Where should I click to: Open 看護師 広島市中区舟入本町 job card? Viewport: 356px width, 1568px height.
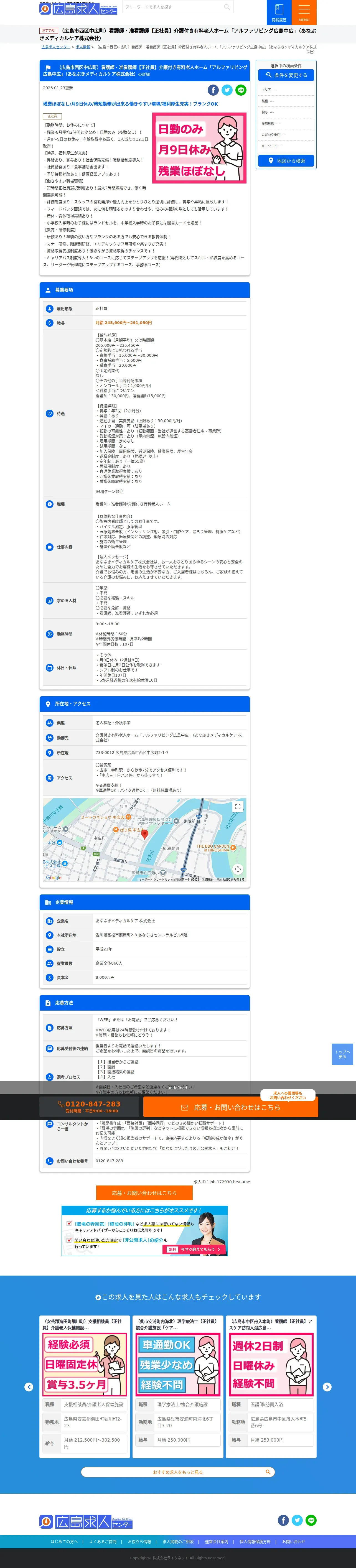pyautogui.click(x=271, y=1387)
